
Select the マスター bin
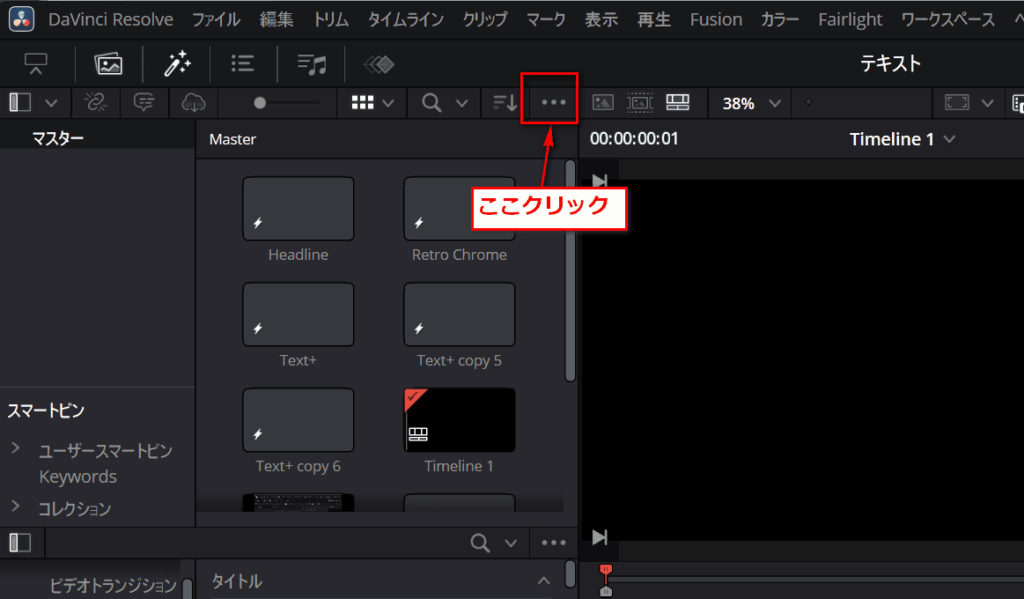pos(57,138)
